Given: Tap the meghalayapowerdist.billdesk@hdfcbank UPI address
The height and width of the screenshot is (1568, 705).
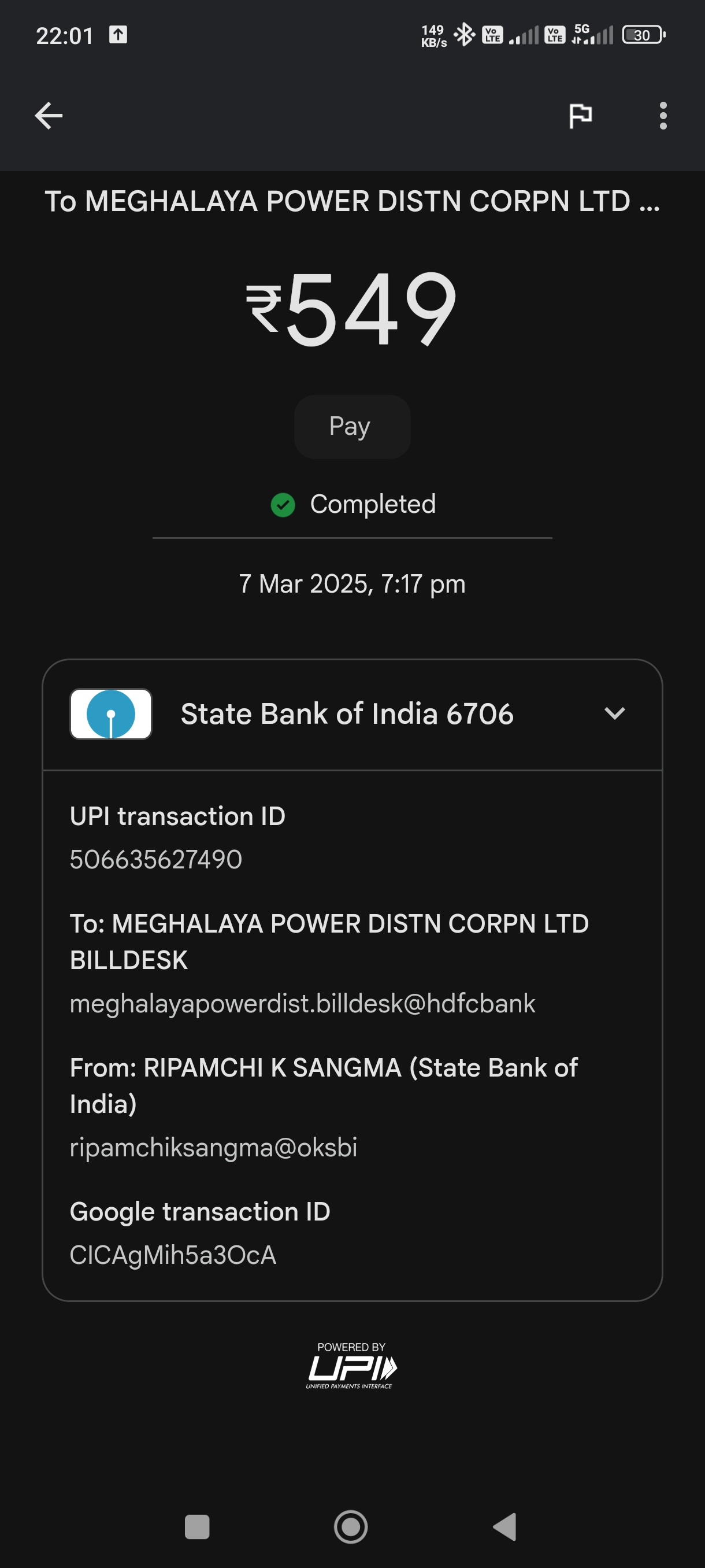Looking at the screenshot, I should (302, 1003).
